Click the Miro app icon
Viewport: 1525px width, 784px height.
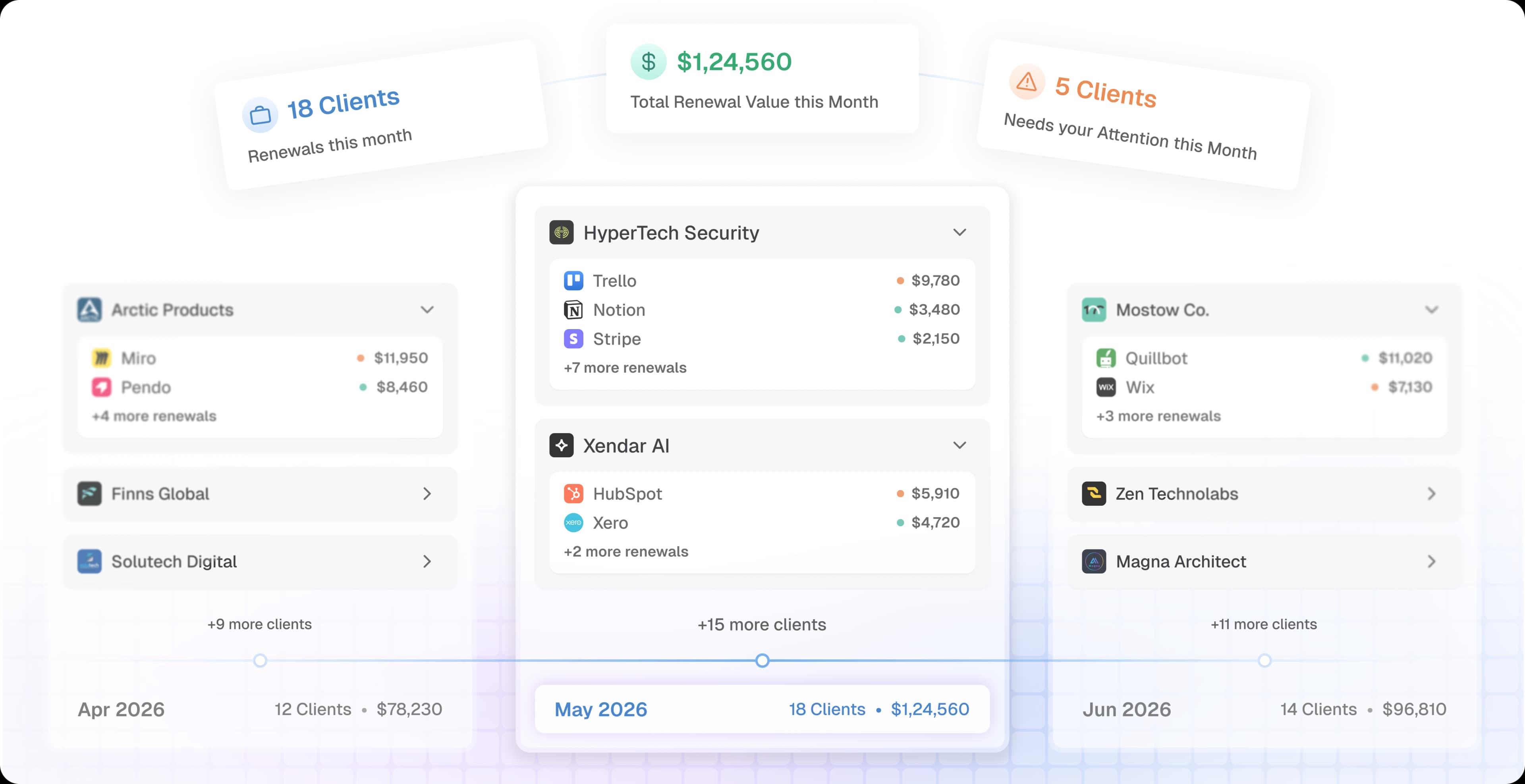point(101,358)
